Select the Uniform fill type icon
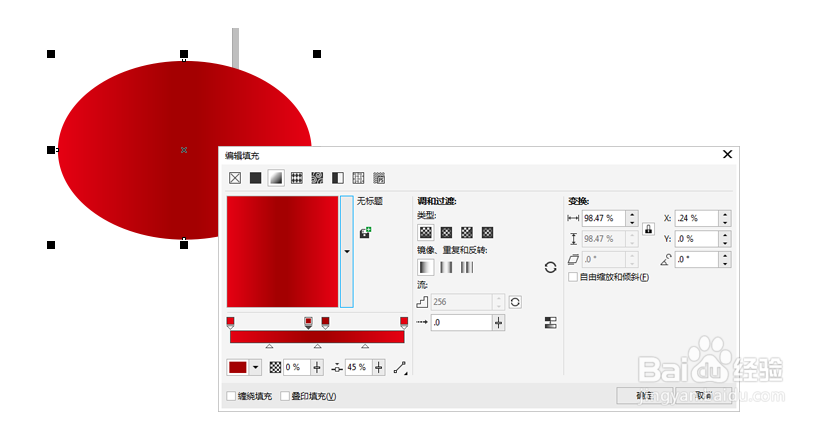This screenshot has height=425, width=832. click(x=256, y=178)
